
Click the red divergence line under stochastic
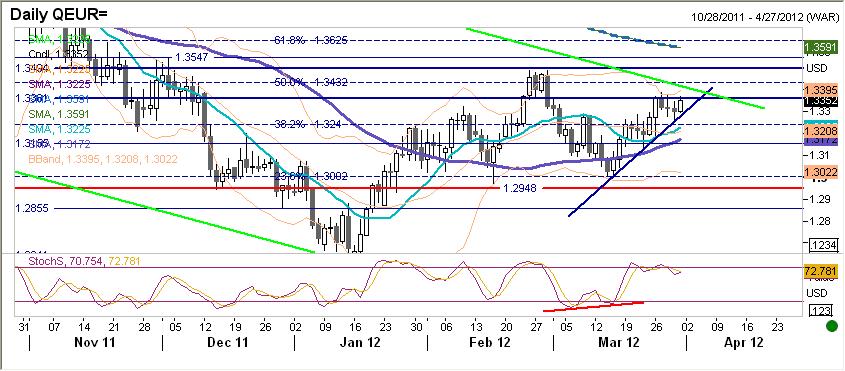click(593, 307)
